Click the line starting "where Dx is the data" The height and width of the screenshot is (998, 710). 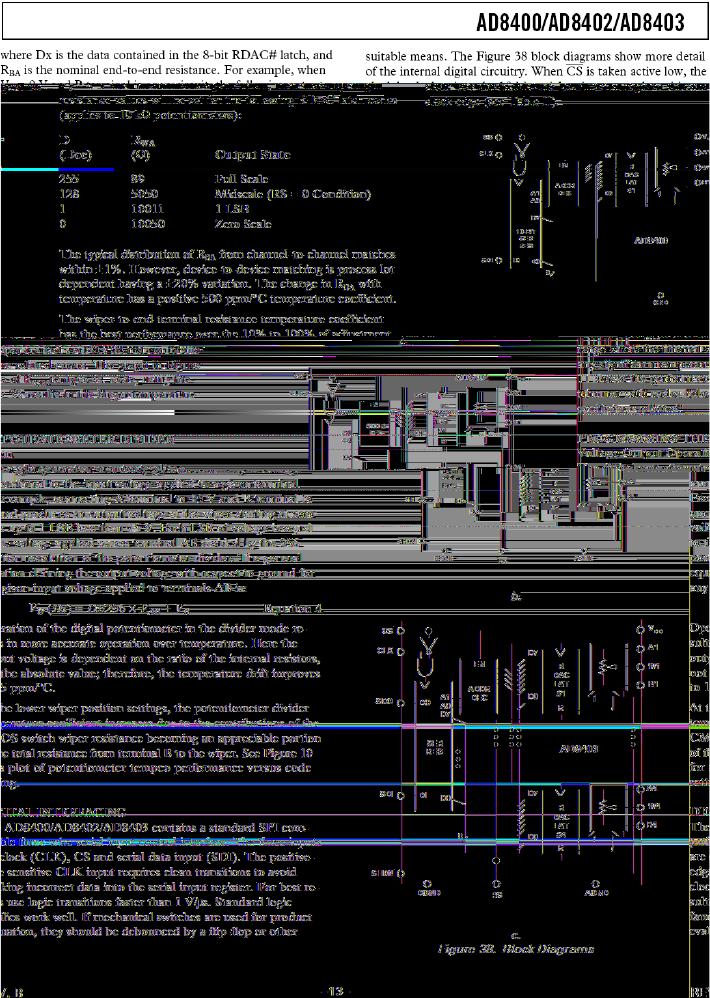pos(166,55)
